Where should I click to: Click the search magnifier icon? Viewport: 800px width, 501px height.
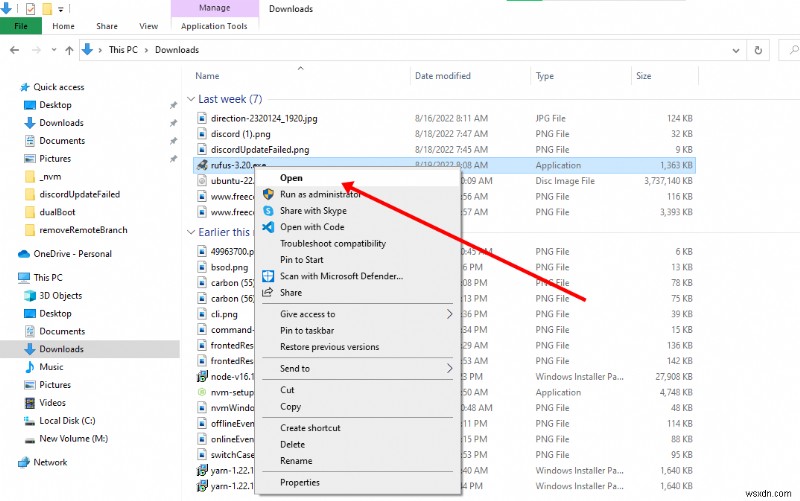pyautogui.click(x=793, y=50)
